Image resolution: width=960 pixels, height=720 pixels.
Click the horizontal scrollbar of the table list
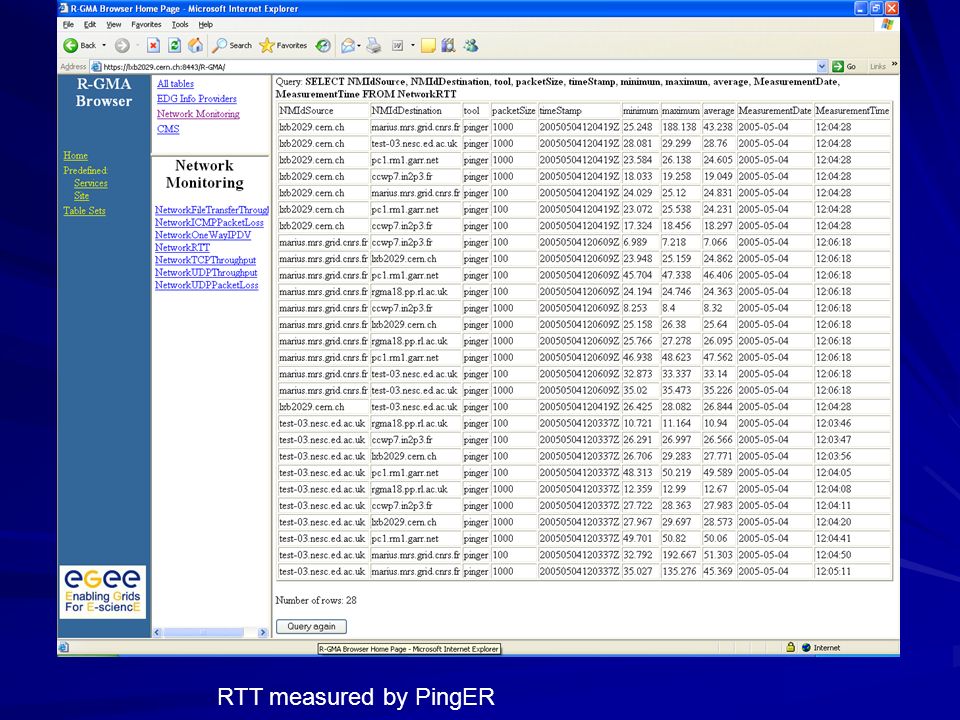[x=210, y=632]
